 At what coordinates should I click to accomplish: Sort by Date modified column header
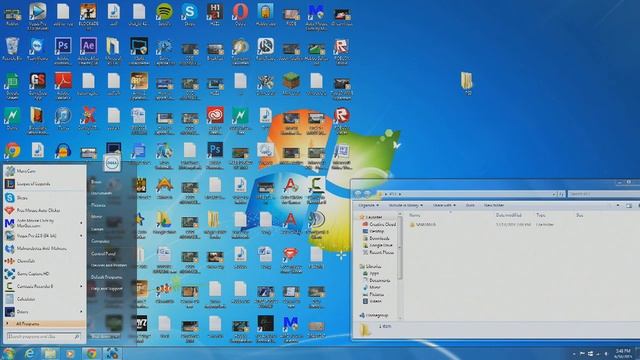pyautogui.click(x=508, y=215)
